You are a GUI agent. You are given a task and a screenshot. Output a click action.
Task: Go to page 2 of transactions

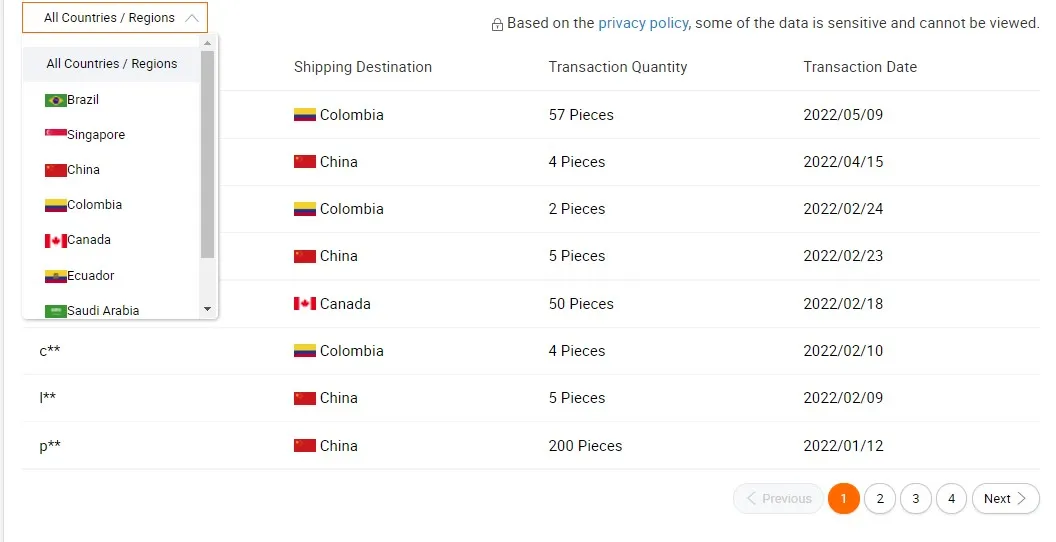coord(880,499)
